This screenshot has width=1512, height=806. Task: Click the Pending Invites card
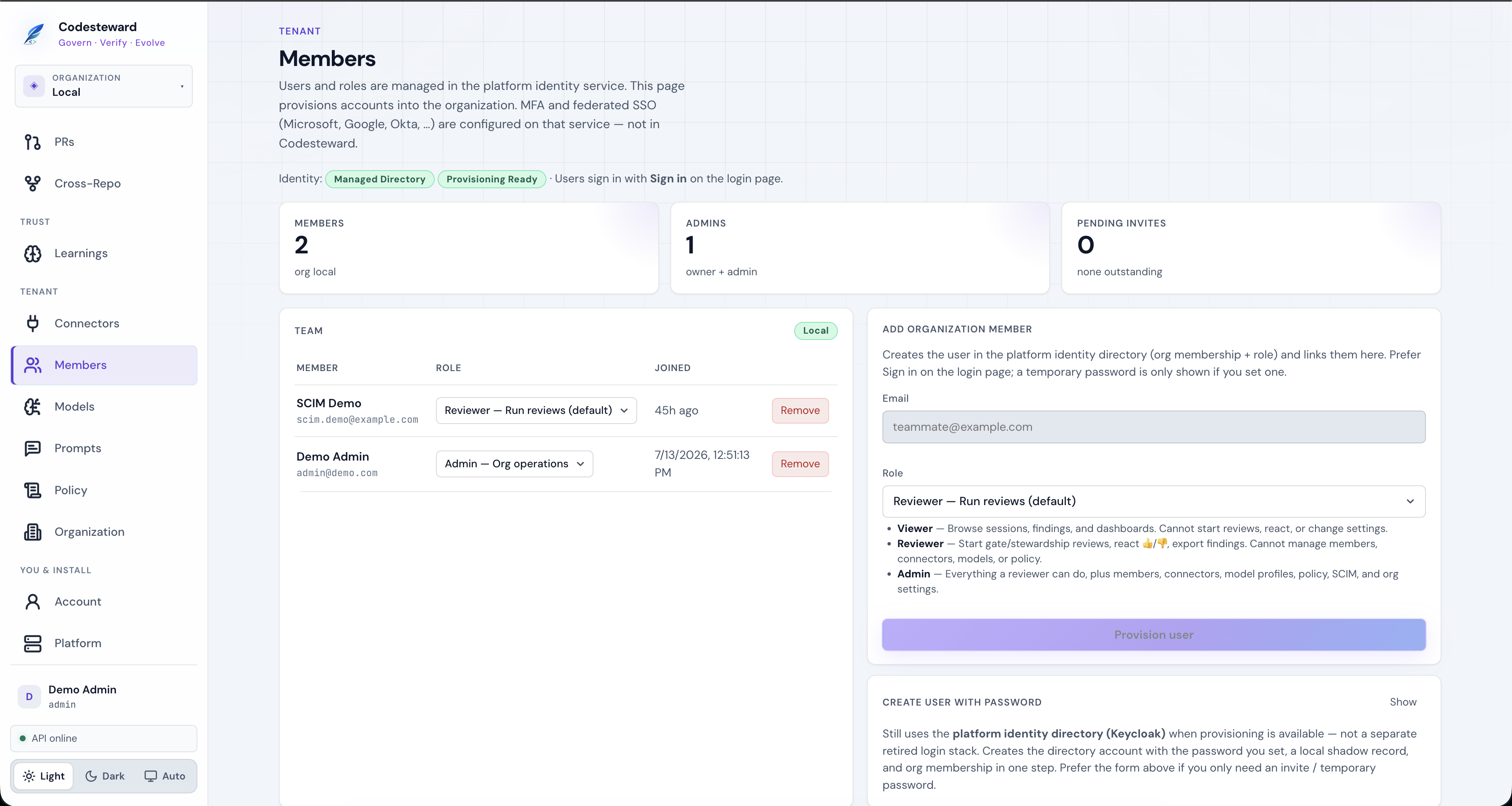pyautogui.click(x=1251, y=248)
